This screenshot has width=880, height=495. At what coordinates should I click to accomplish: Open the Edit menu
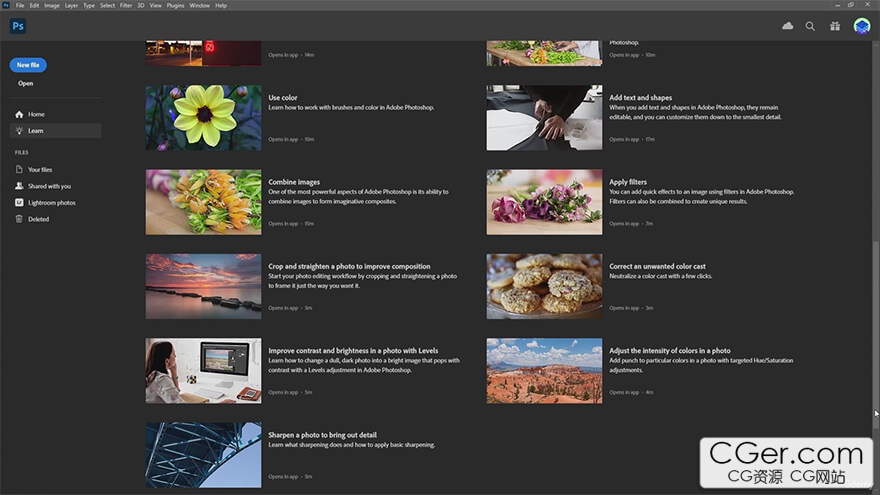coord(34,5)
